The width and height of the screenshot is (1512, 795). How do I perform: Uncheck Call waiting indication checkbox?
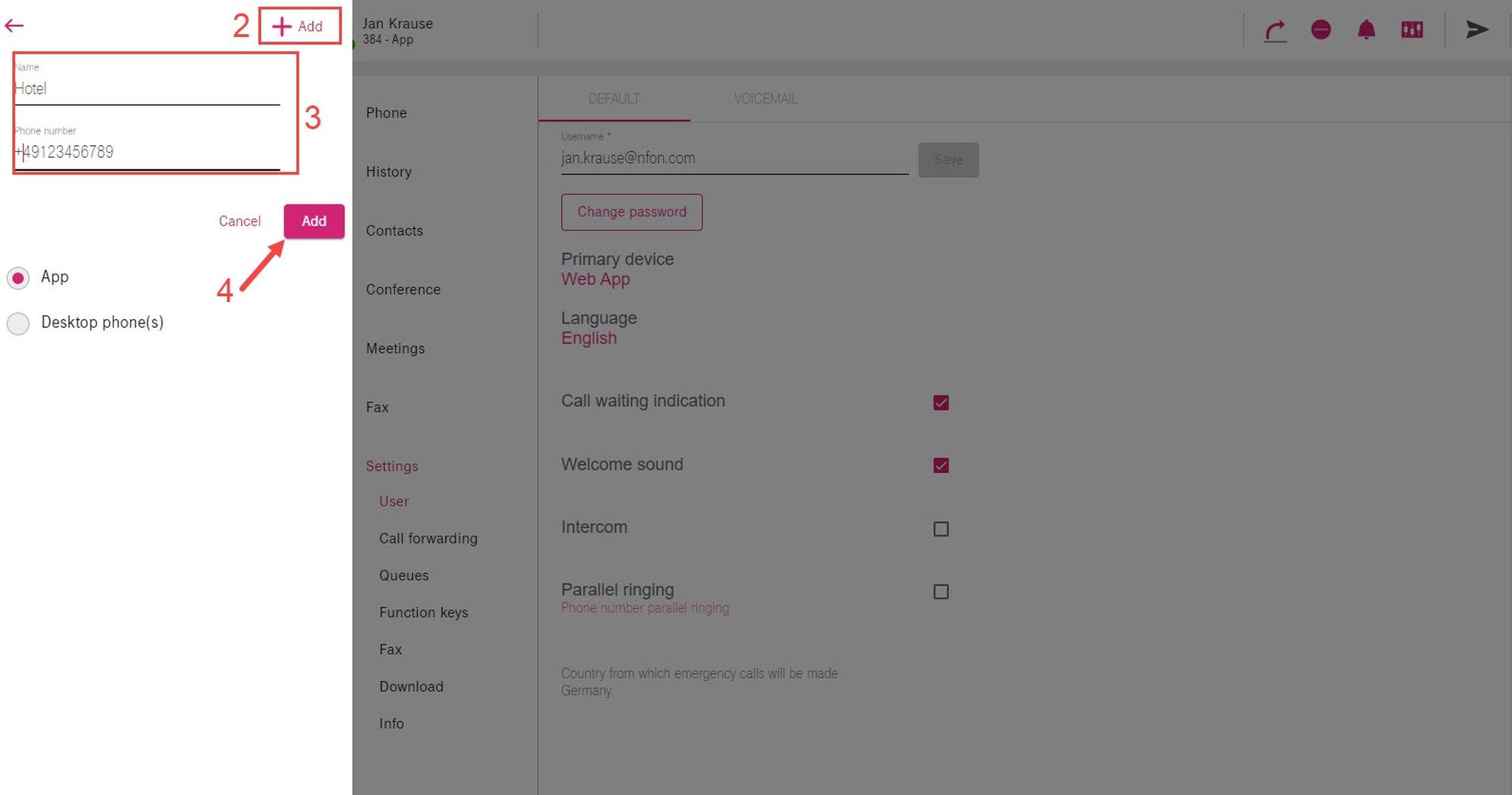(x=940, y=403)
